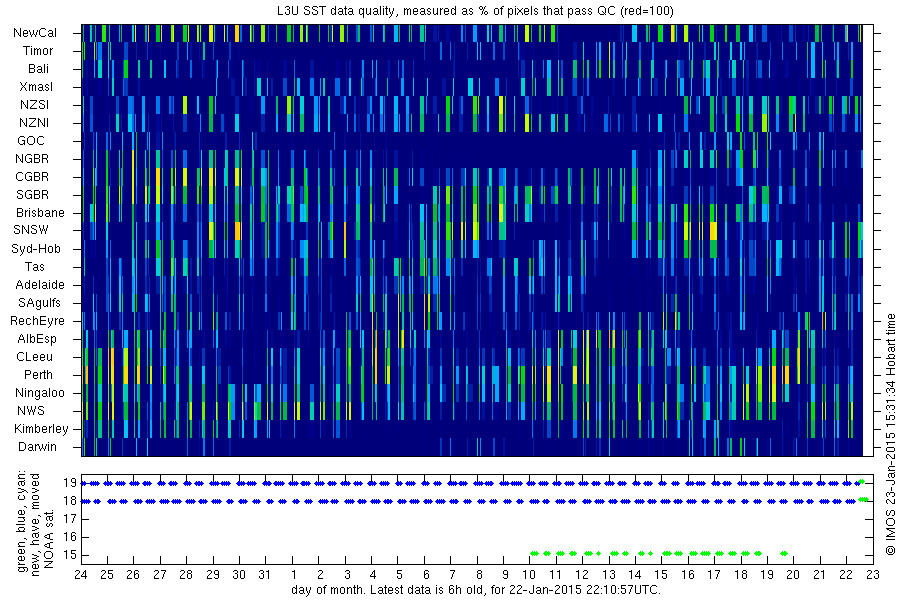Click day 24 on the x-axis

(x=81, y=575)
